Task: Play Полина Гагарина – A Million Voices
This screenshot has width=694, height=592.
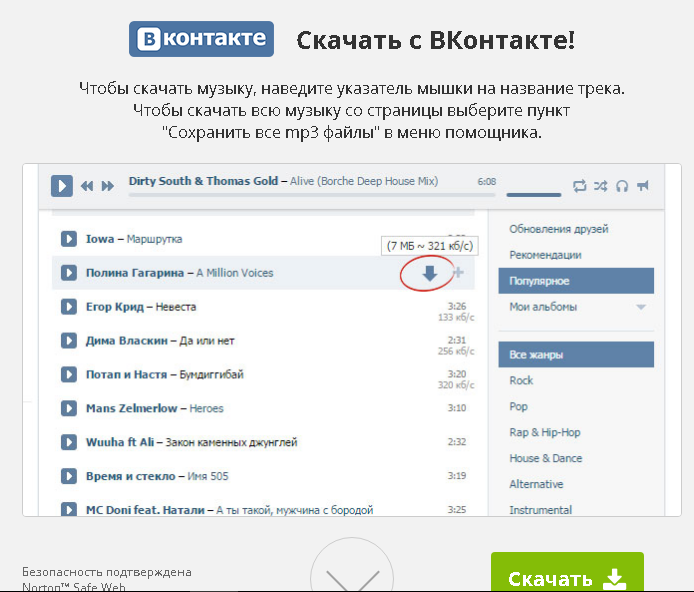Action: point(69,273)
